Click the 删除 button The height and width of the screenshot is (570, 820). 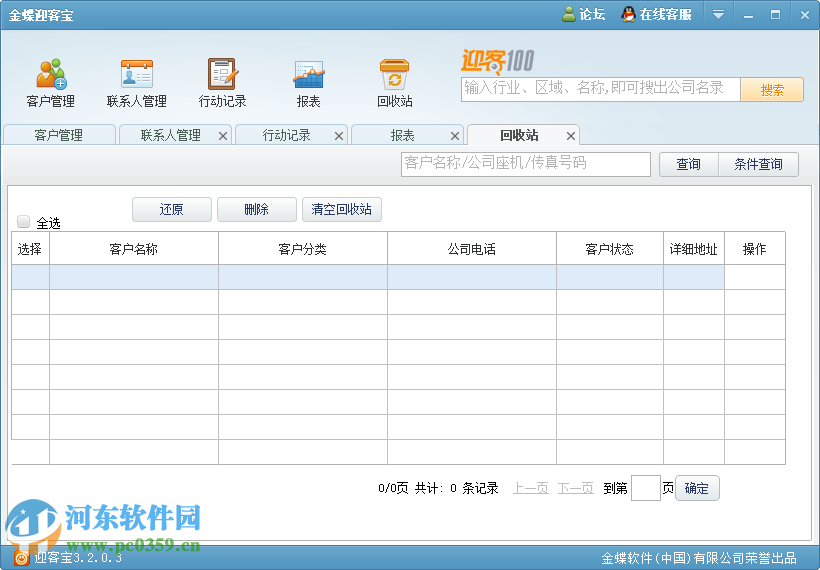[257, 210]
